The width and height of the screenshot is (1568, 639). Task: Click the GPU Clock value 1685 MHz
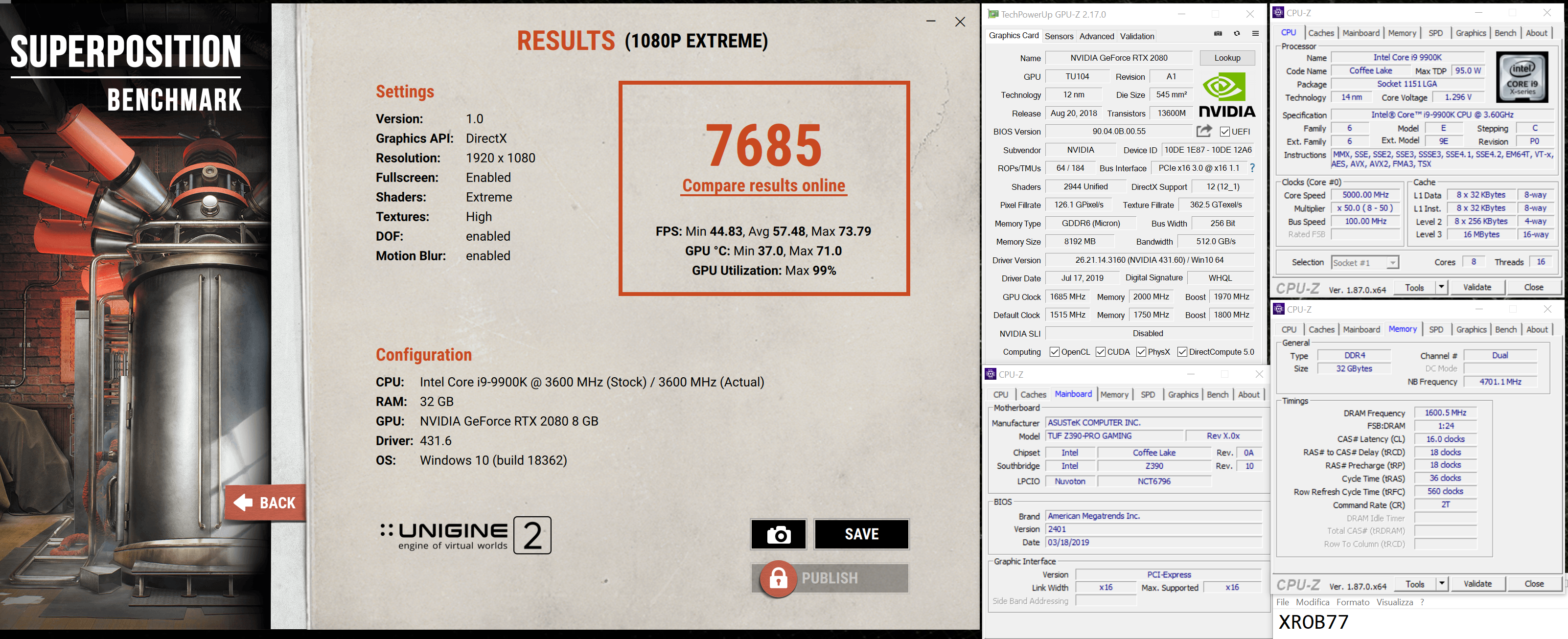point(1068,297)
